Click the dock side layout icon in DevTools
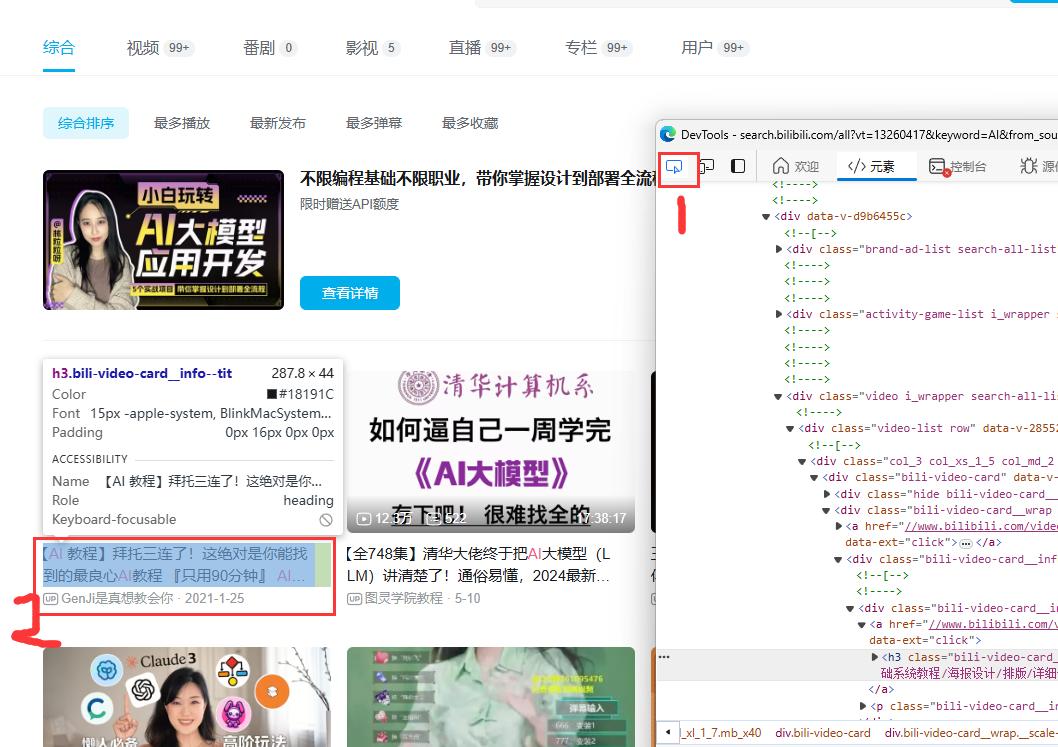This screenshot has height=747, width=1058. pyautogui.click(x=737, y=168)
